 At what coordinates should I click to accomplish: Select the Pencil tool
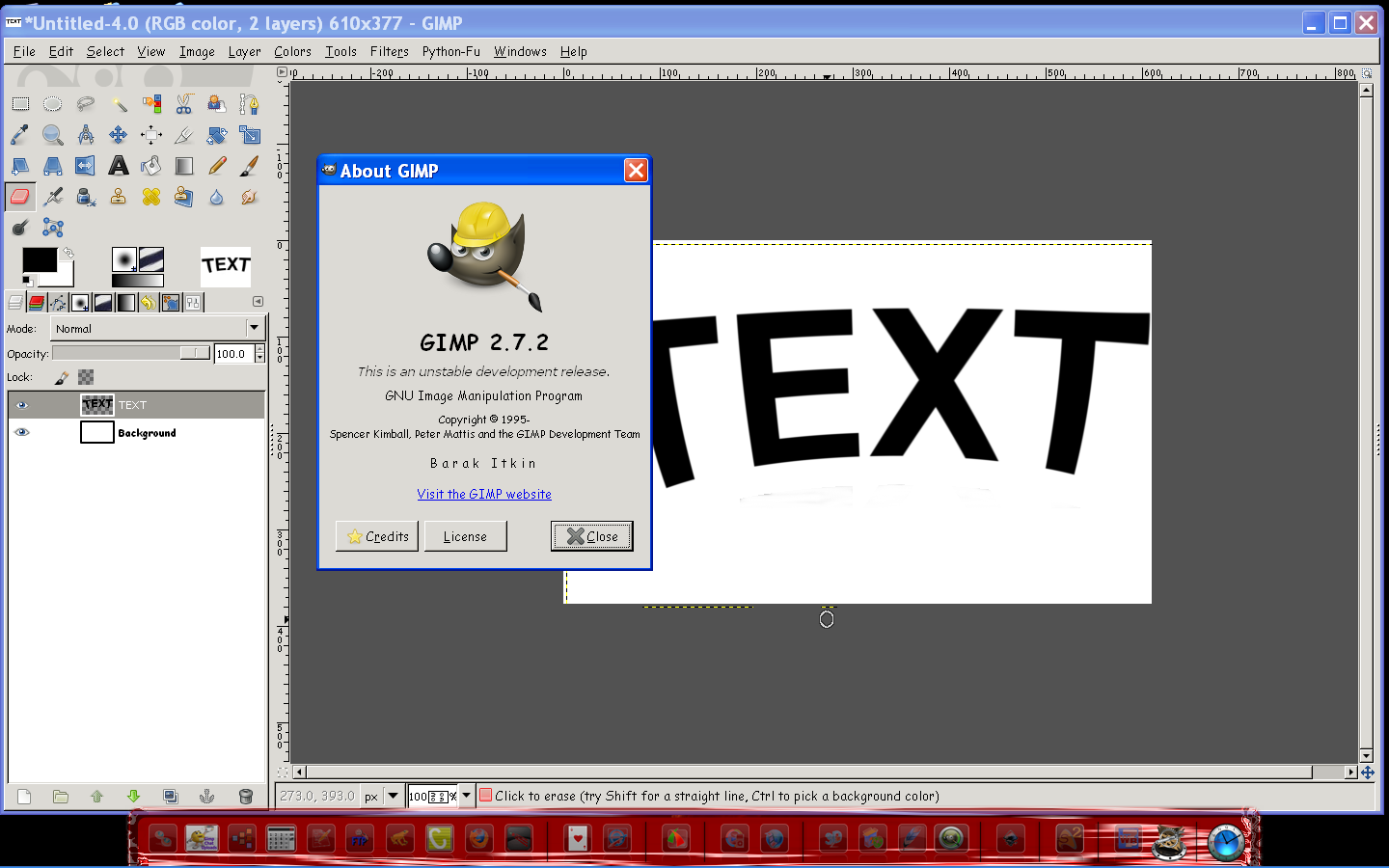217,166
